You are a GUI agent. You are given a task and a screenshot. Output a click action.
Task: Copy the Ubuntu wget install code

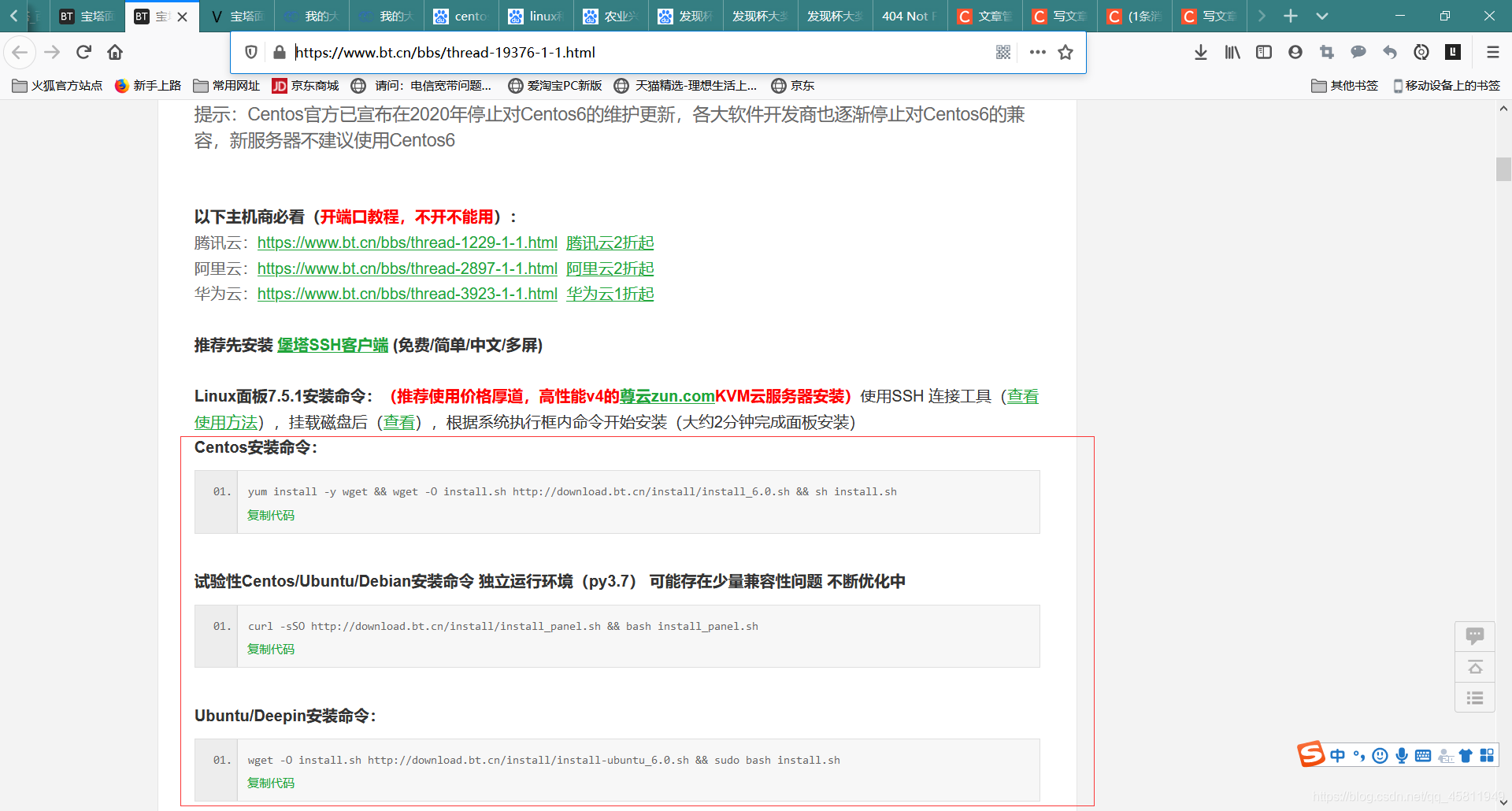[271, 783]
